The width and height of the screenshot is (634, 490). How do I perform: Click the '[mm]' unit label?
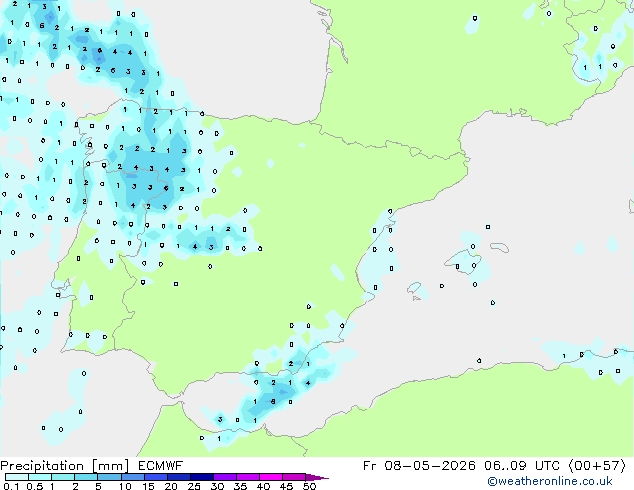pos(111,466)
